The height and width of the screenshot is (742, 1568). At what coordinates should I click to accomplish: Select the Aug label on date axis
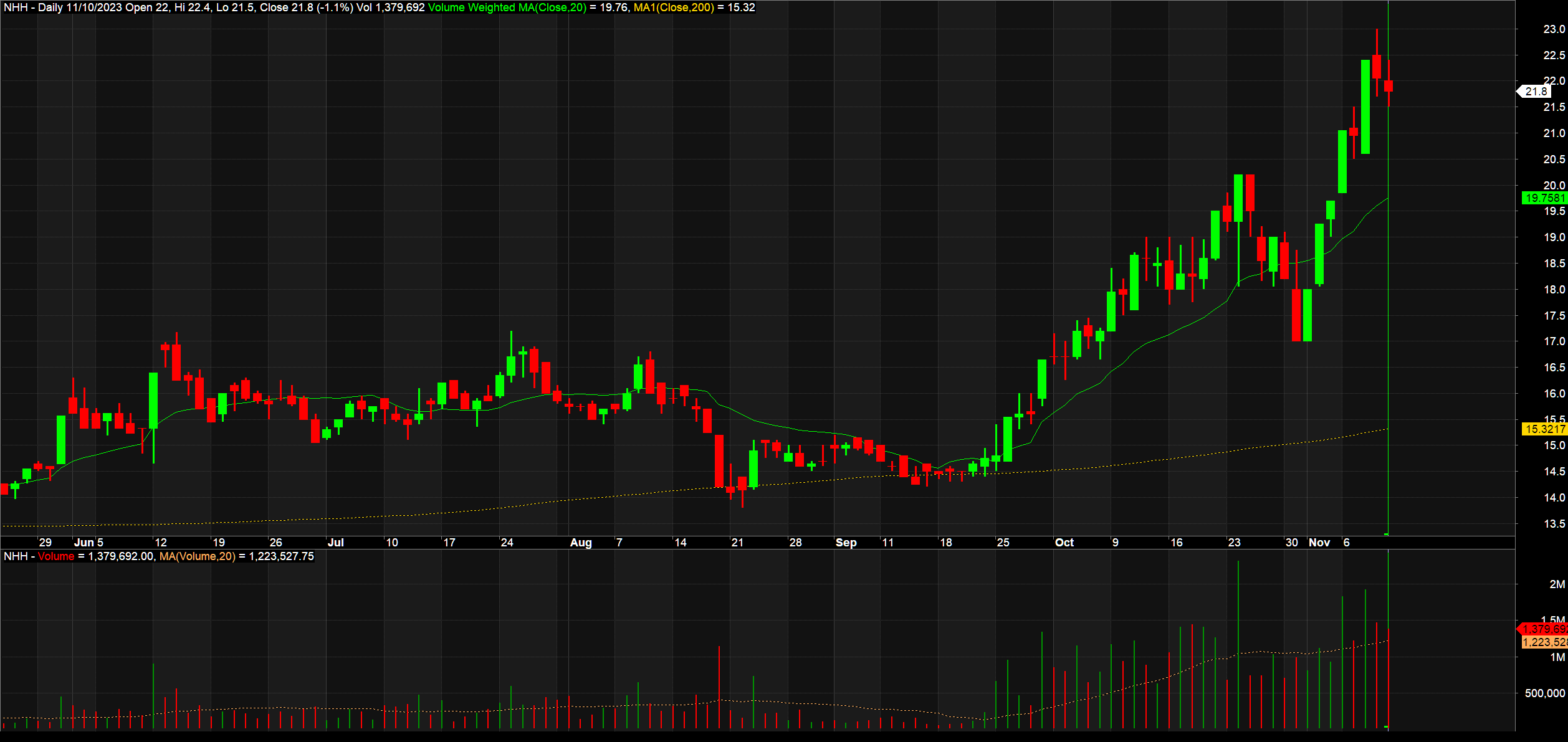click(x=581, y=543)
